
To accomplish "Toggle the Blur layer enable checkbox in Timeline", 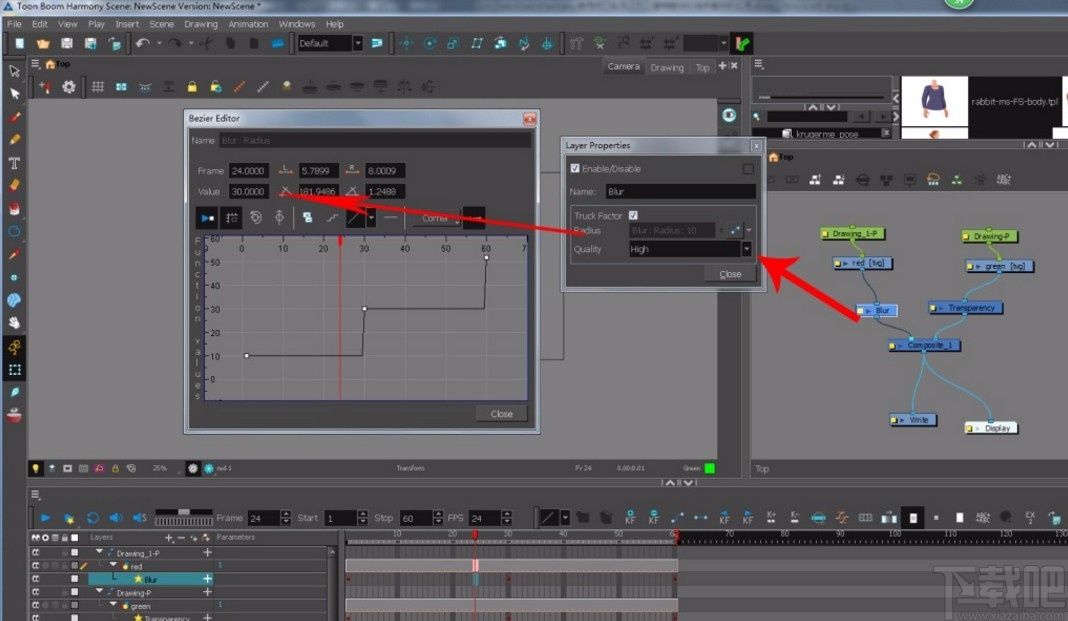I will (74, 579).
